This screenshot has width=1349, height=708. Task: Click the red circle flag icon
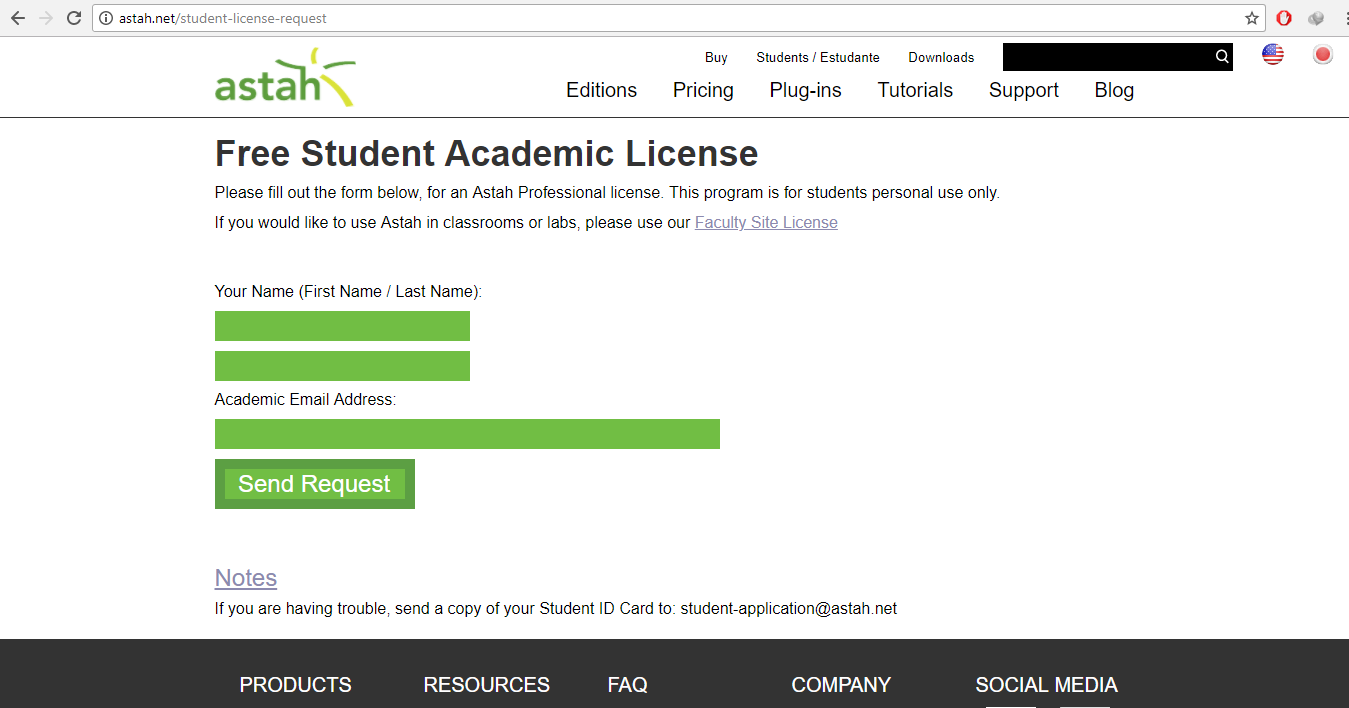tap(1323, 55)
